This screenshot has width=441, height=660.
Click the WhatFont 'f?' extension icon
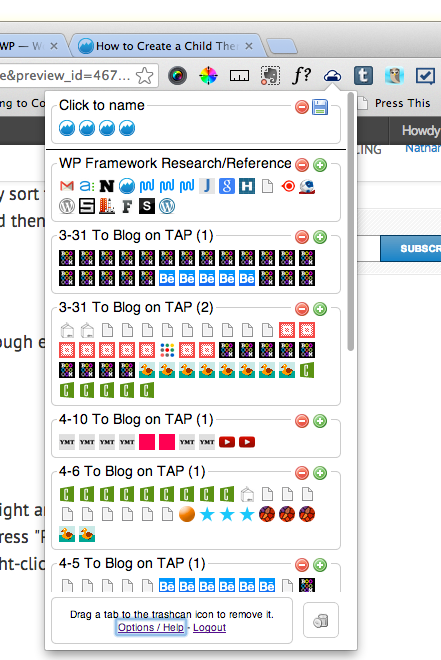pos(302,76)
